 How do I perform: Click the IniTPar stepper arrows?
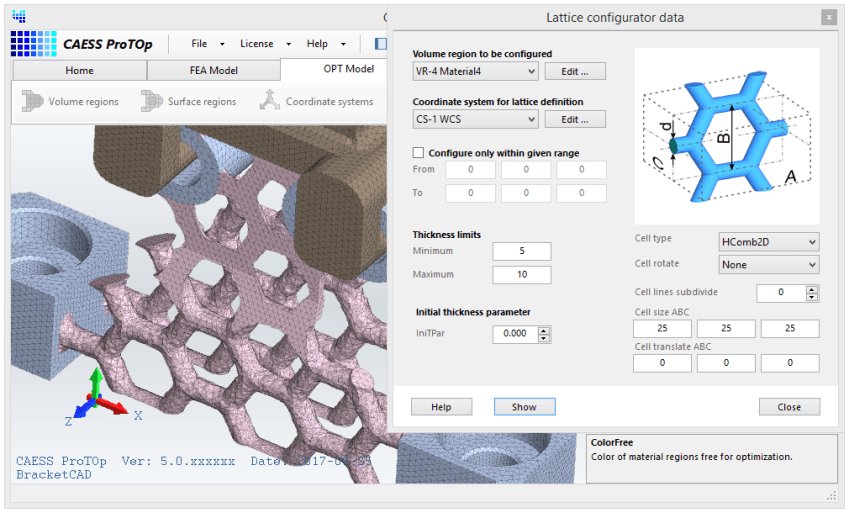544,334
